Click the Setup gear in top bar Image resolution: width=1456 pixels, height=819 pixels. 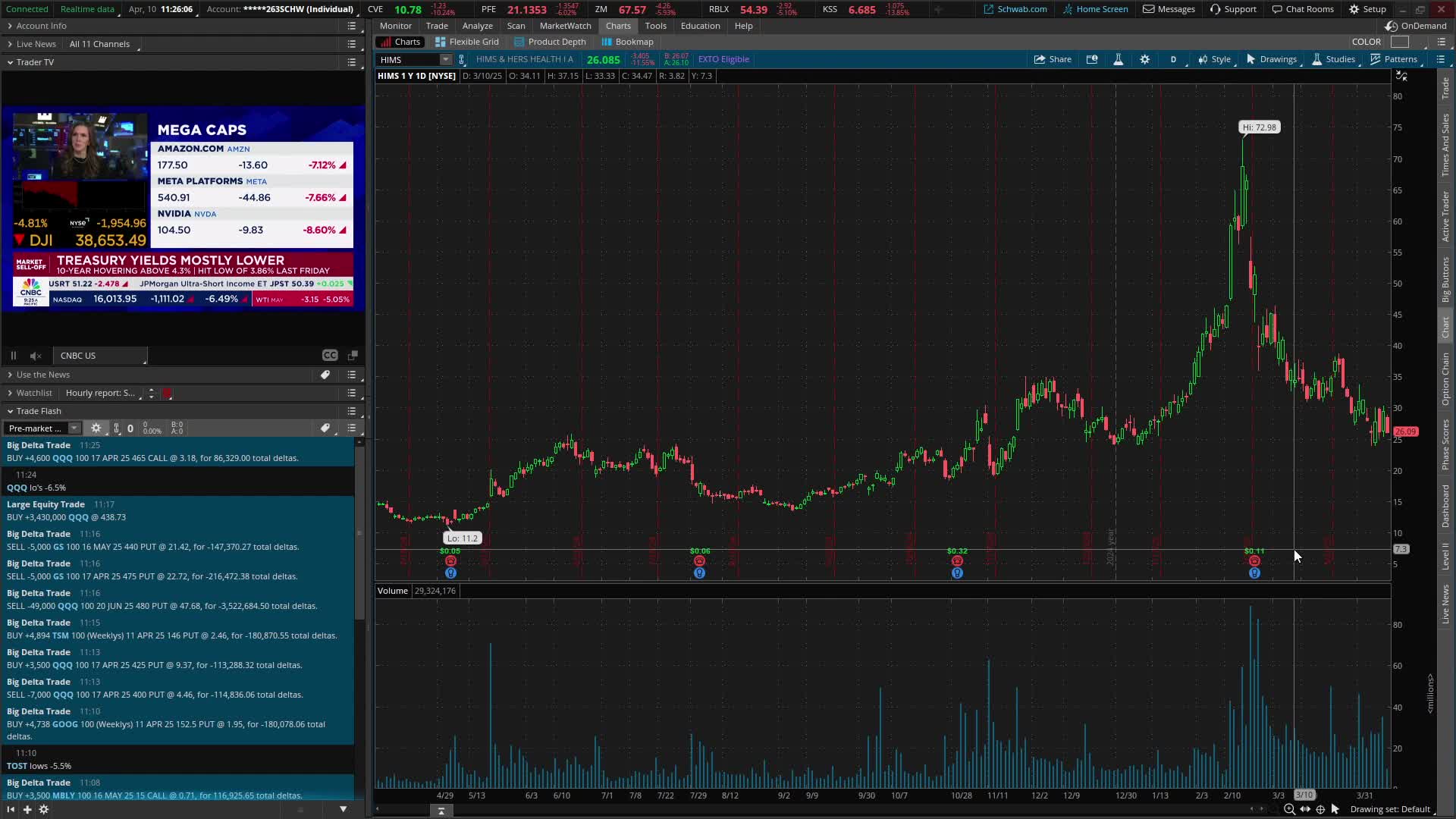(1367, 9)
